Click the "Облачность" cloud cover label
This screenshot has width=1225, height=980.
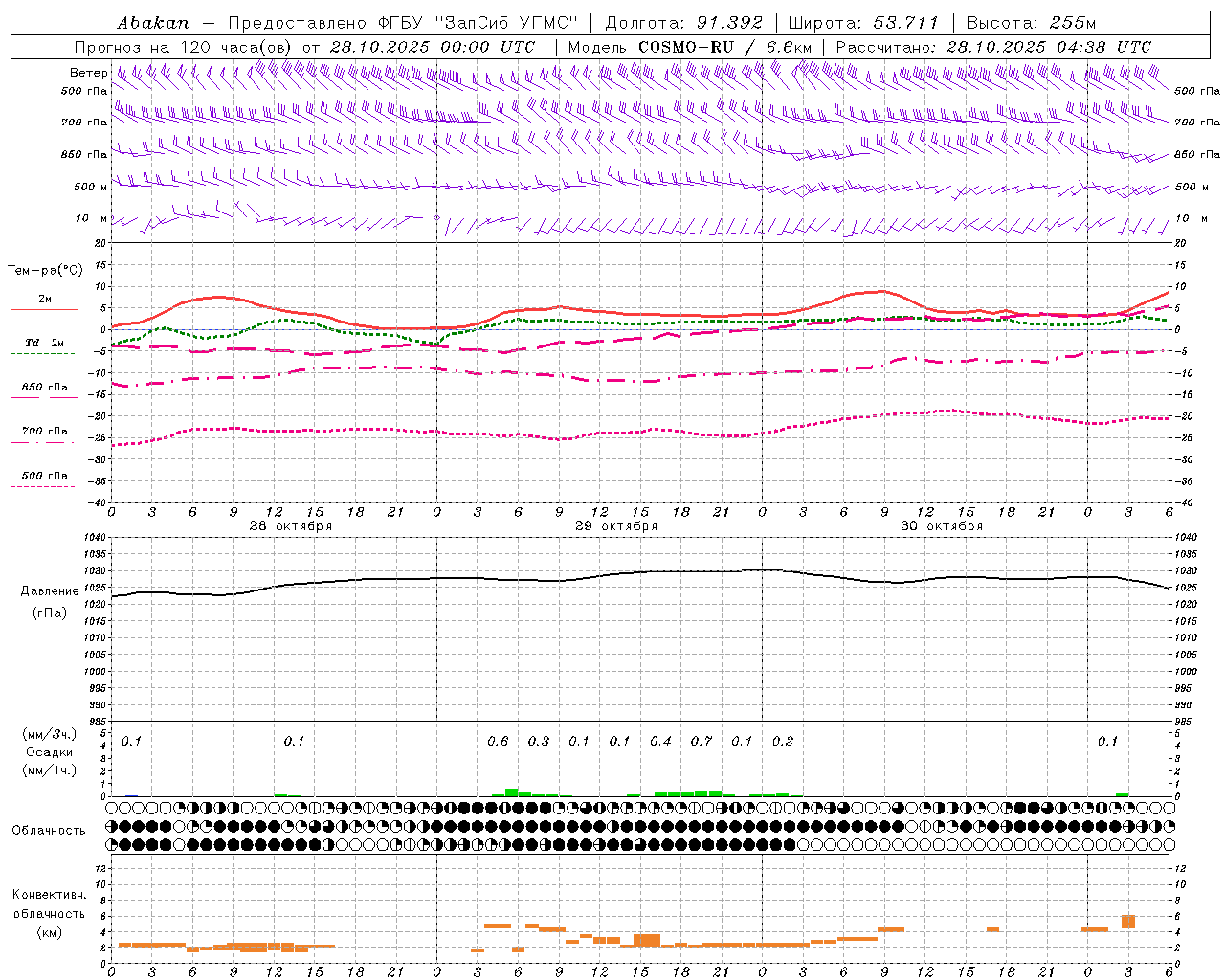click(50, 831)
